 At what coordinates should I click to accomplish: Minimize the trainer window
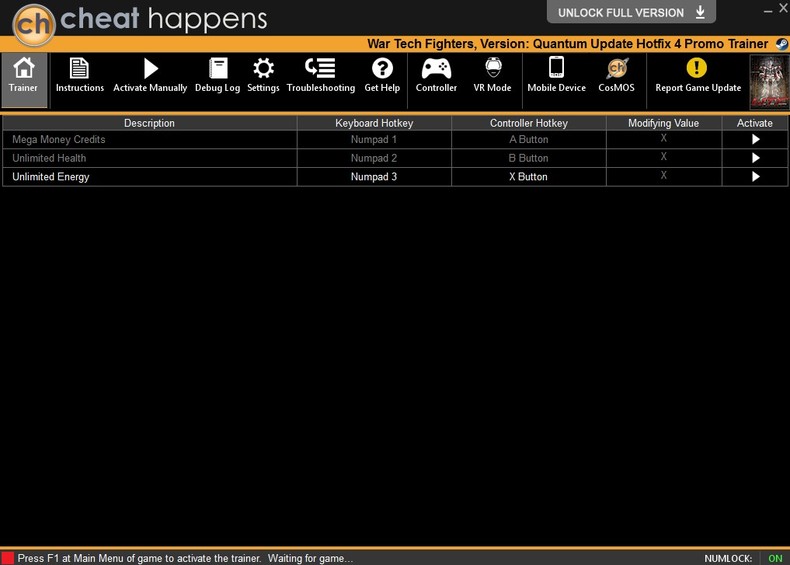coord(768,11)
